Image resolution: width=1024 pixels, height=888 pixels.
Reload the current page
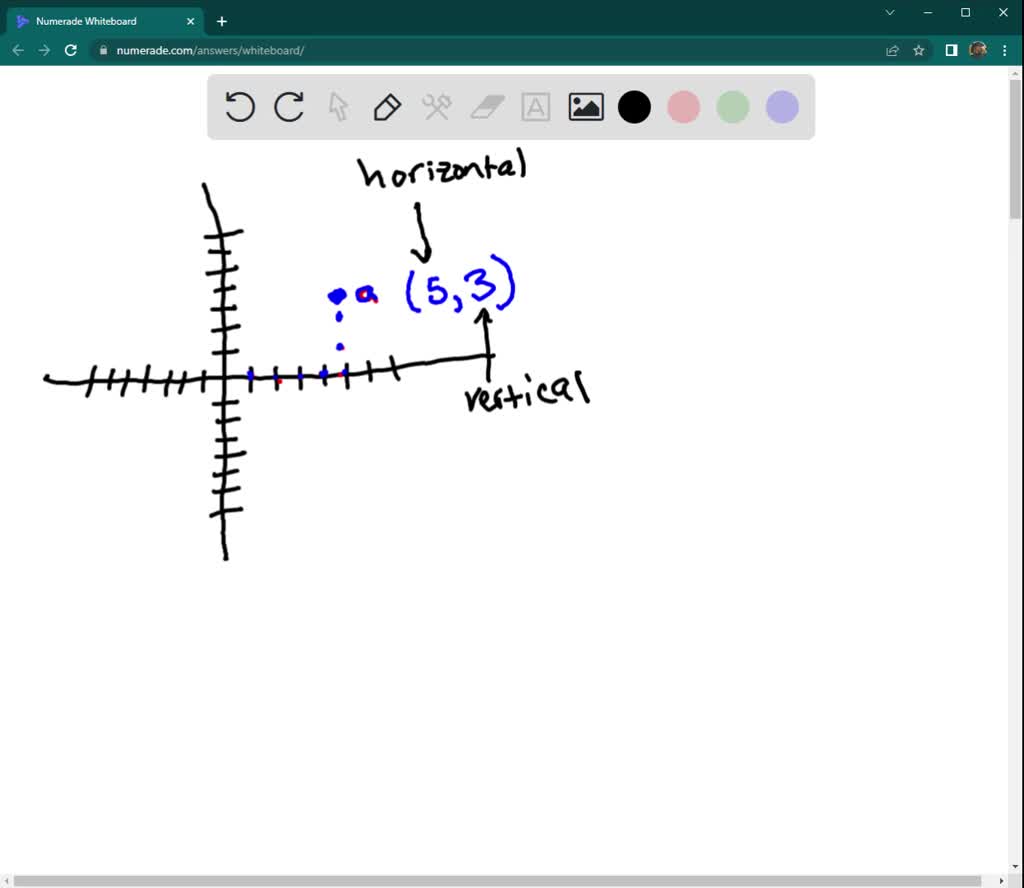click(71, 50)
